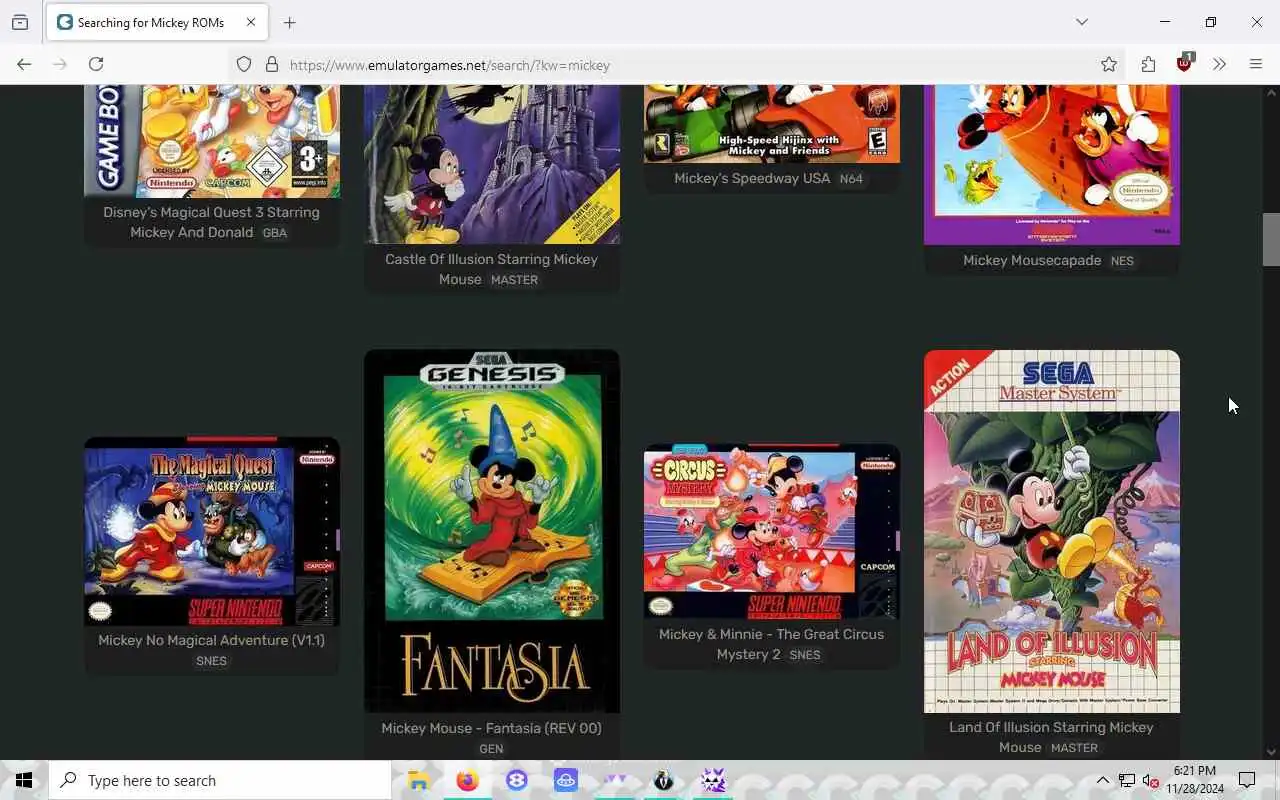
Task: Open a new tab with the plus button
Action: tap(290, 22)
